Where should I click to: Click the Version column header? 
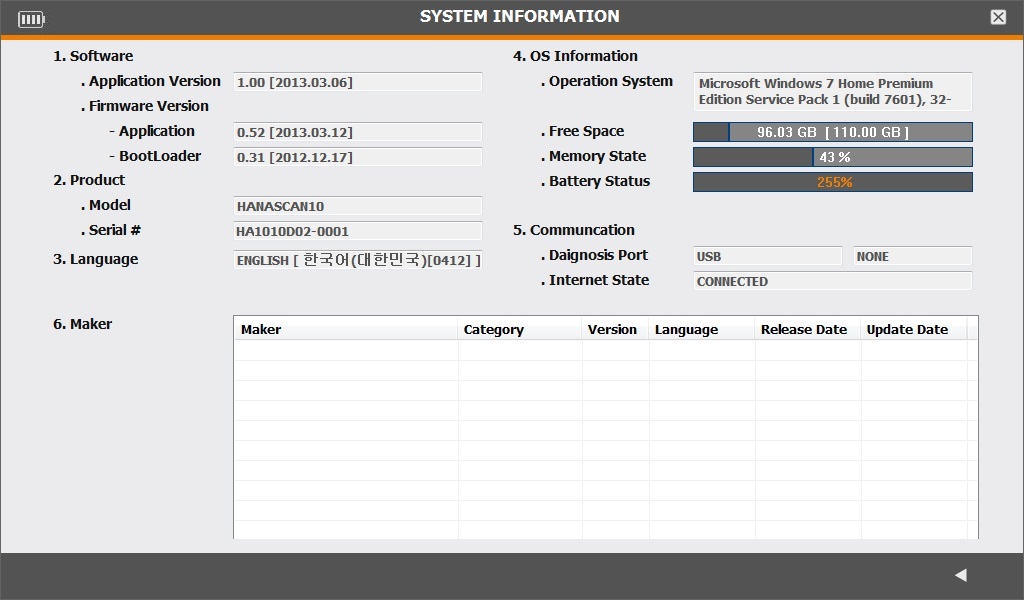point(614,329)
